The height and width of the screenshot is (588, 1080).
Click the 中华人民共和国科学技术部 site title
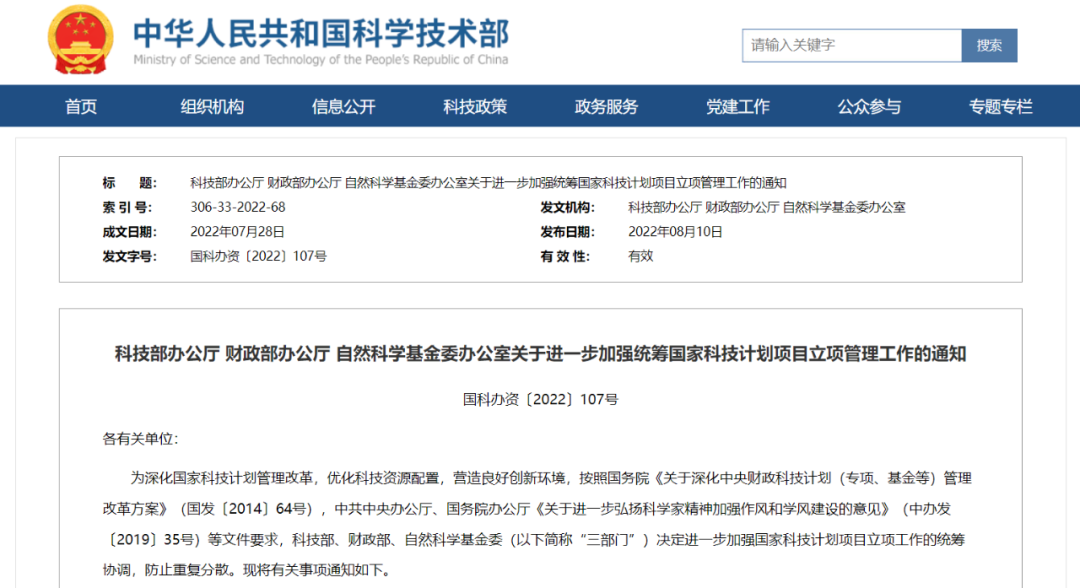[320, 32]
